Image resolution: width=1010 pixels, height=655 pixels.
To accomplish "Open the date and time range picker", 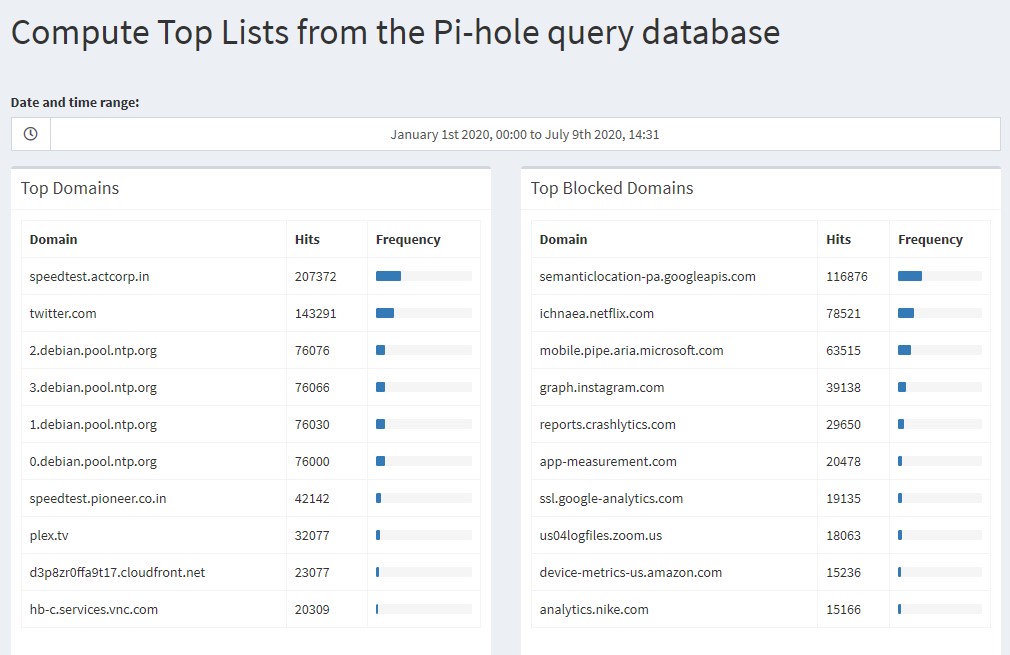I will tap(524, 134).
